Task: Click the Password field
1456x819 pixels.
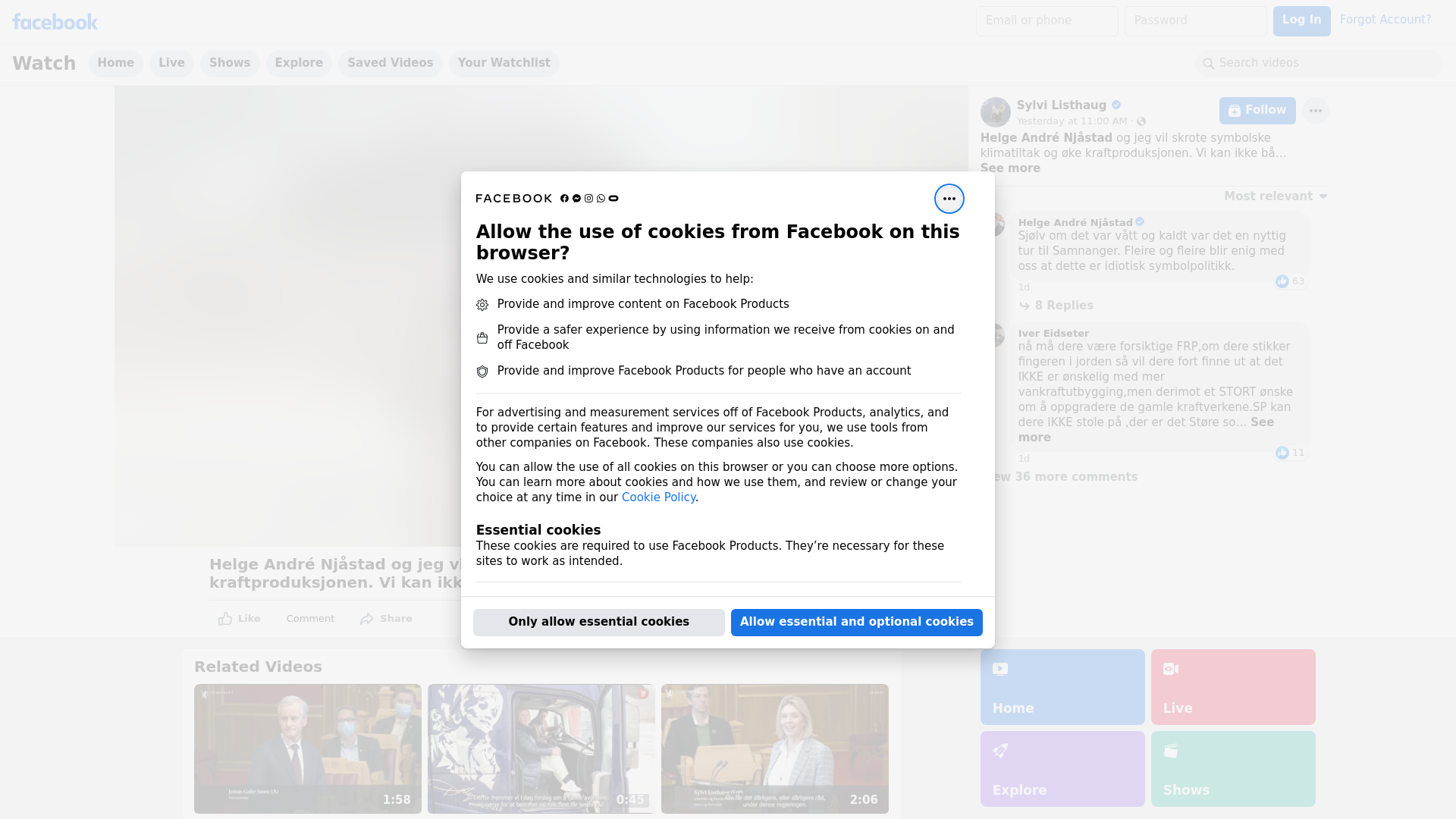Action: 1196,21
